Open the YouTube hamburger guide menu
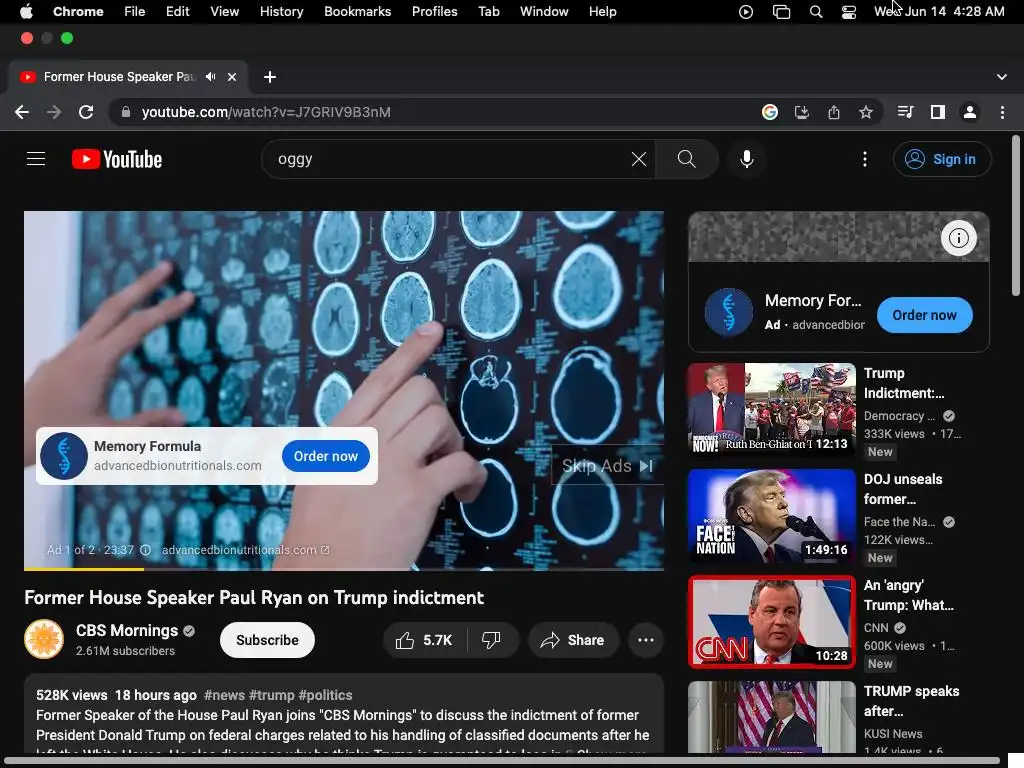1024x768 pixels. [36, 159]
